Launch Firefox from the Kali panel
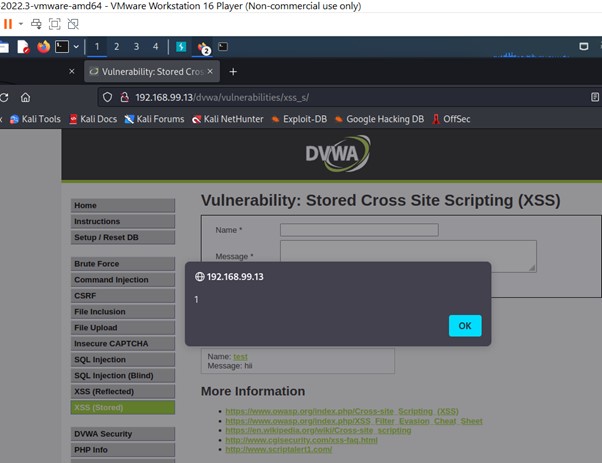Viewport: 602px width, 463px height. pyautogui.click(x=43, y=47)
